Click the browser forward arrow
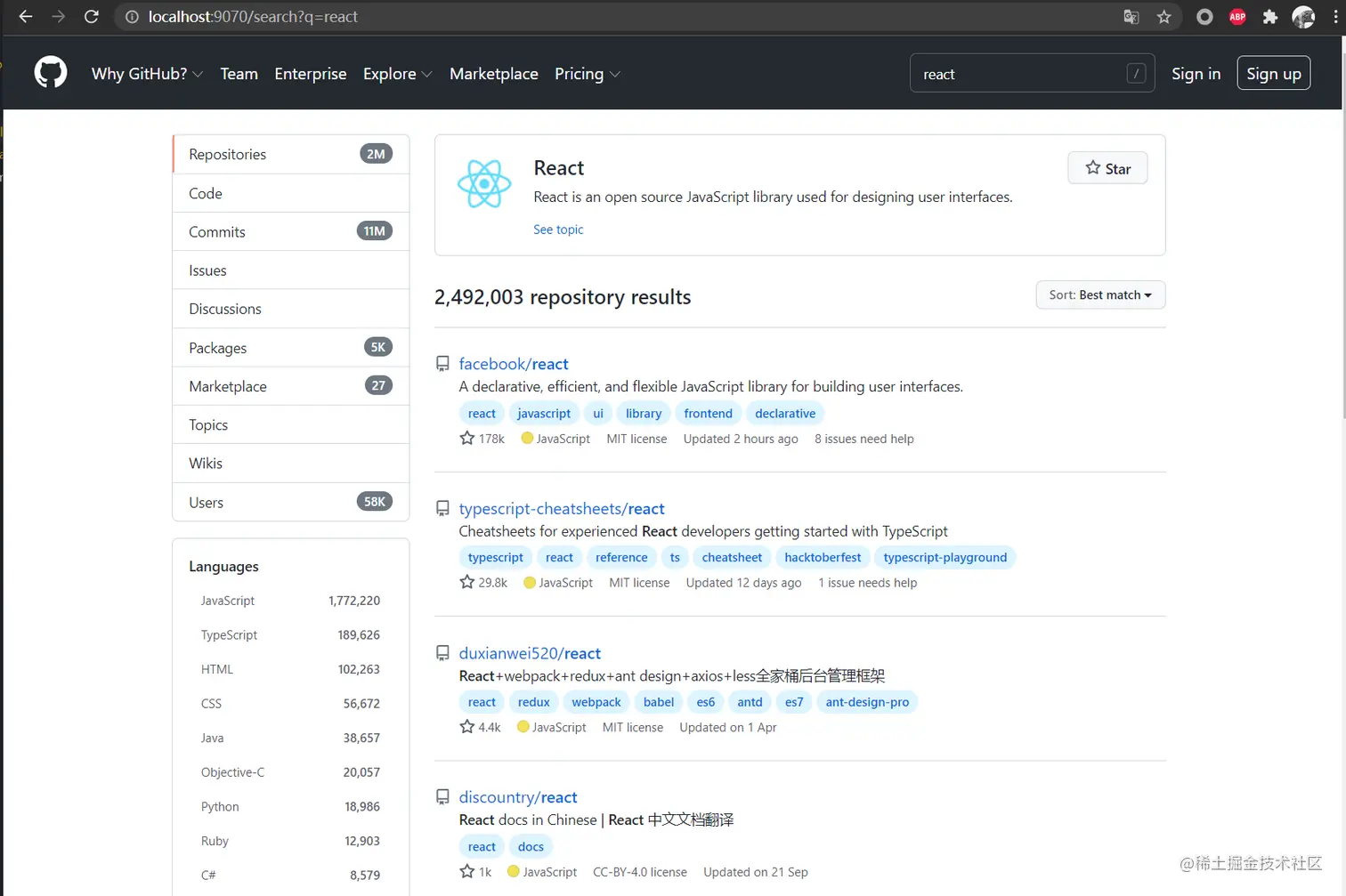Screen dimensions: 1346x896 tap(59, 17)
